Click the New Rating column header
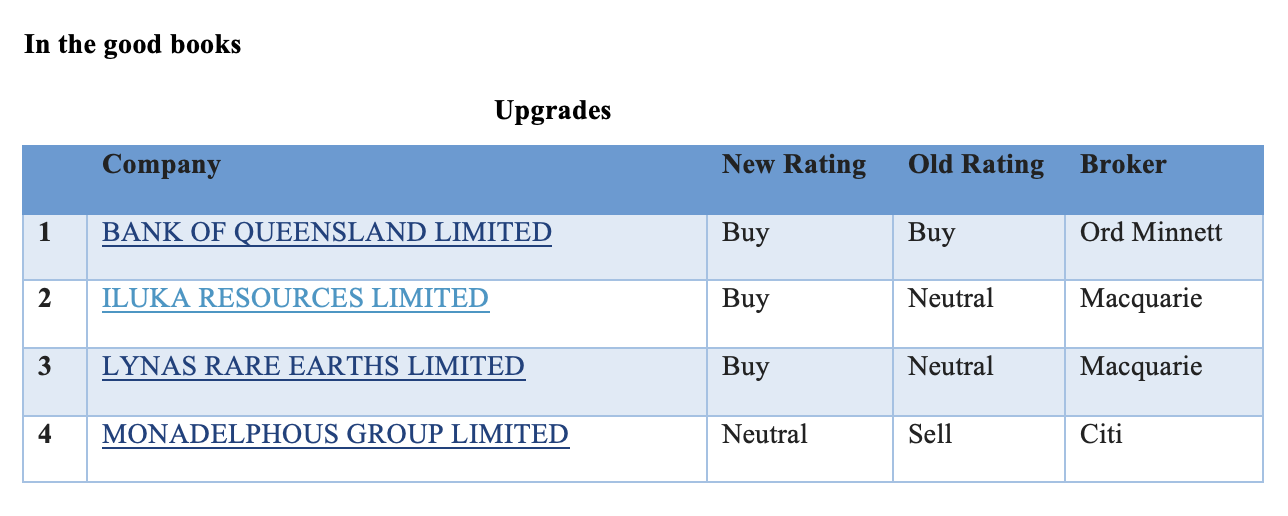 (794, 165)
